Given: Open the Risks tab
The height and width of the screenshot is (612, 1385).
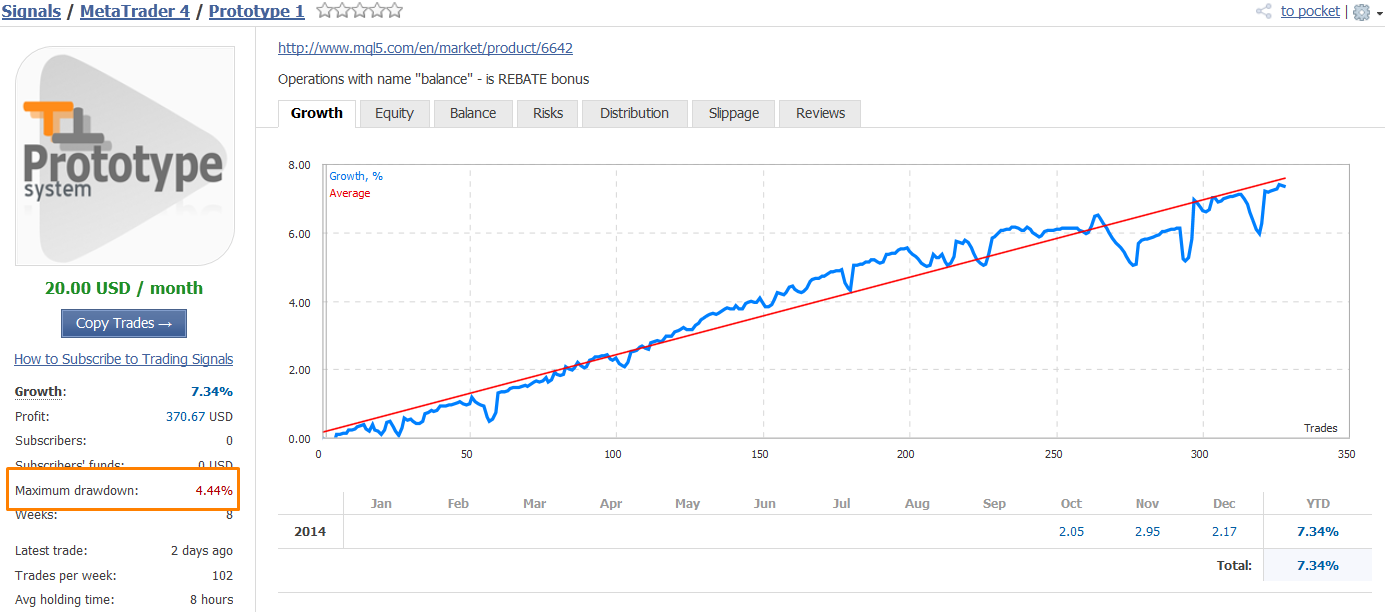Looking at the screenshot, I should pyautogui.click(x=548, y=113).
